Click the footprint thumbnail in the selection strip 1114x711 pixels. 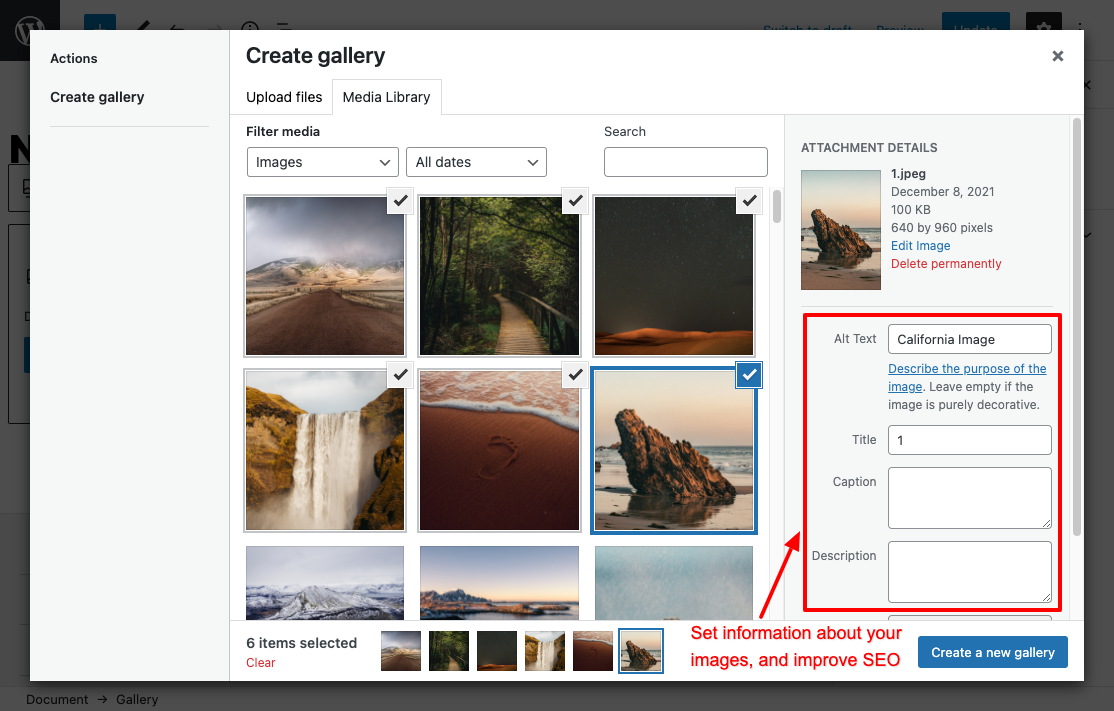tap(593, 651)
